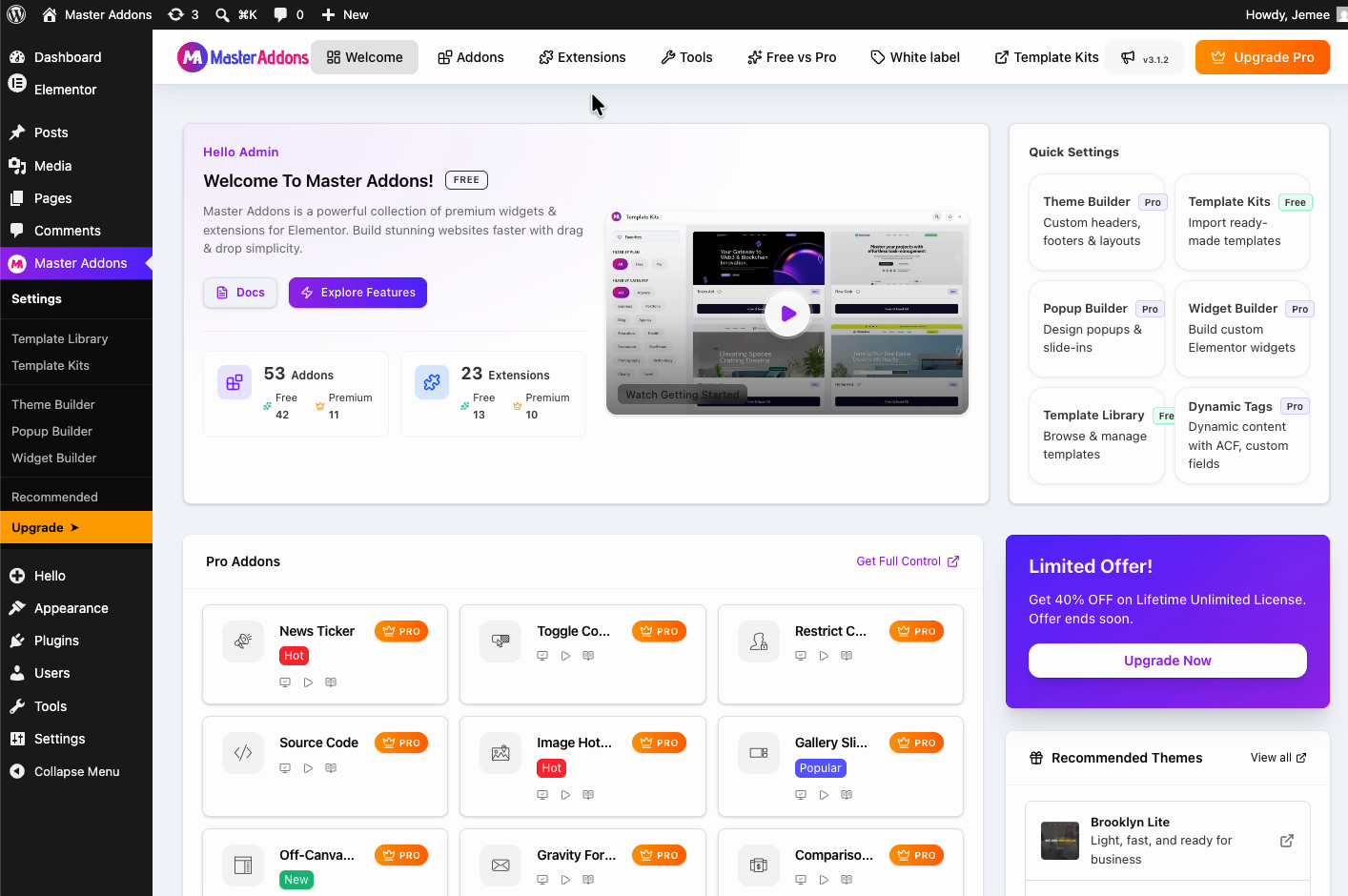Screen dimensions: 1348x896
Task: Click the News Ticker addon icon
Action: (x=243, y=641)
